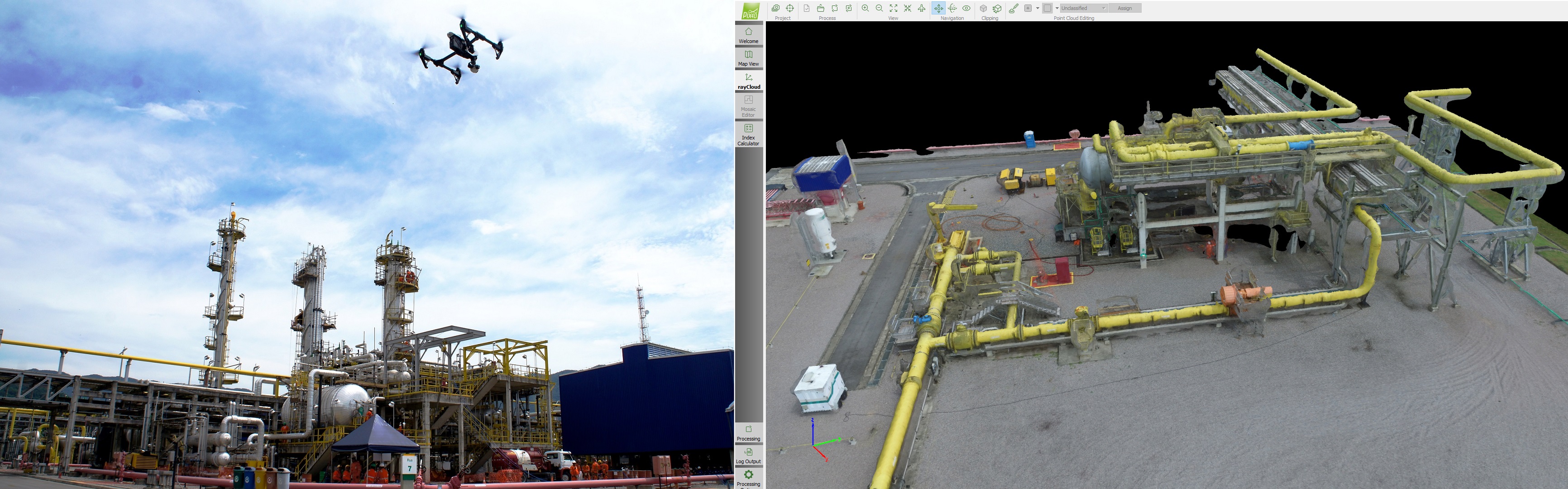Click the airplane icon in View group

tap(922, 8)
